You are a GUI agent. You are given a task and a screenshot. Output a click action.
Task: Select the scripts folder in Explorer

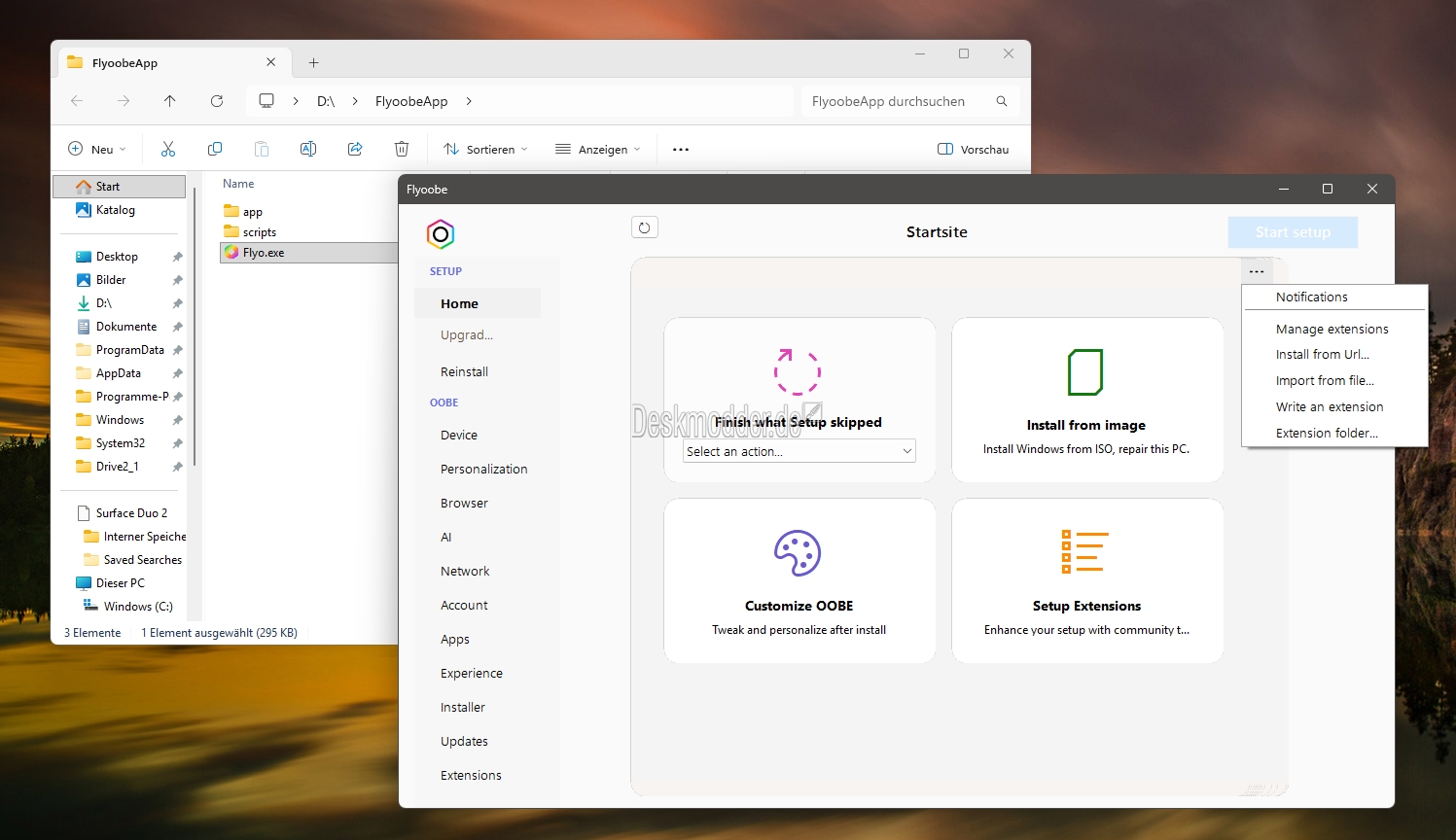coord(250,232)
